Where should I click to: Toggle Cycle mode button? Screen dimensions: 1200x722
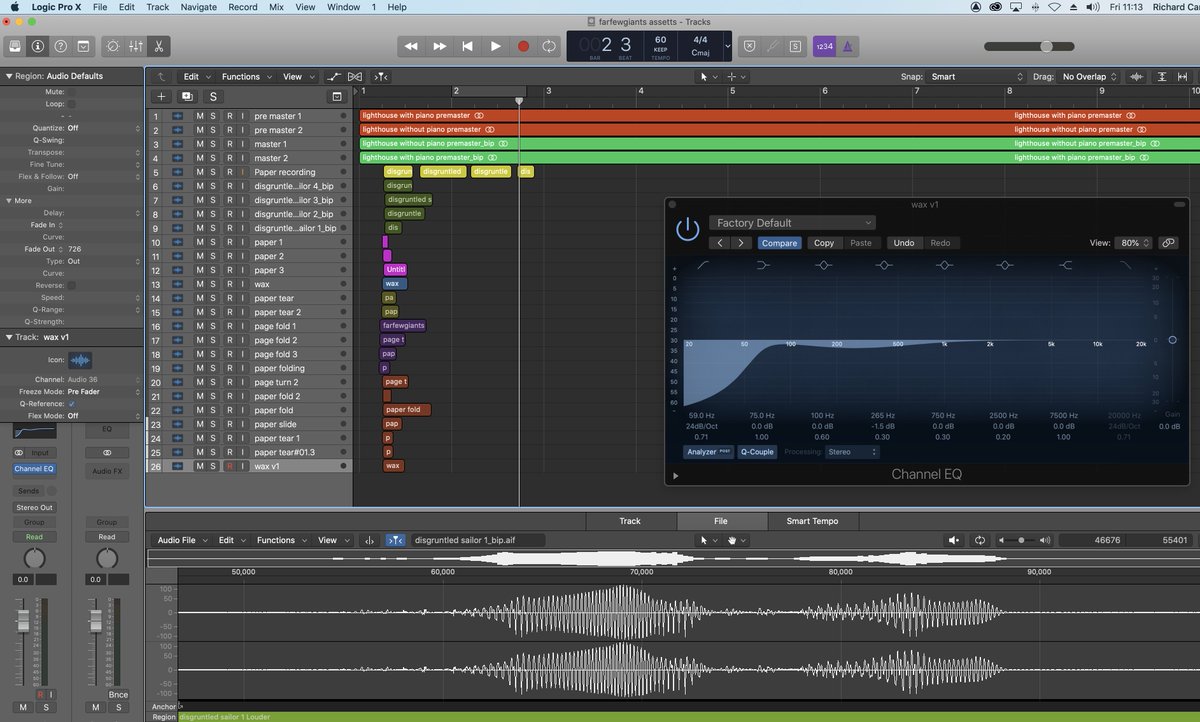[x=549, y=46]
